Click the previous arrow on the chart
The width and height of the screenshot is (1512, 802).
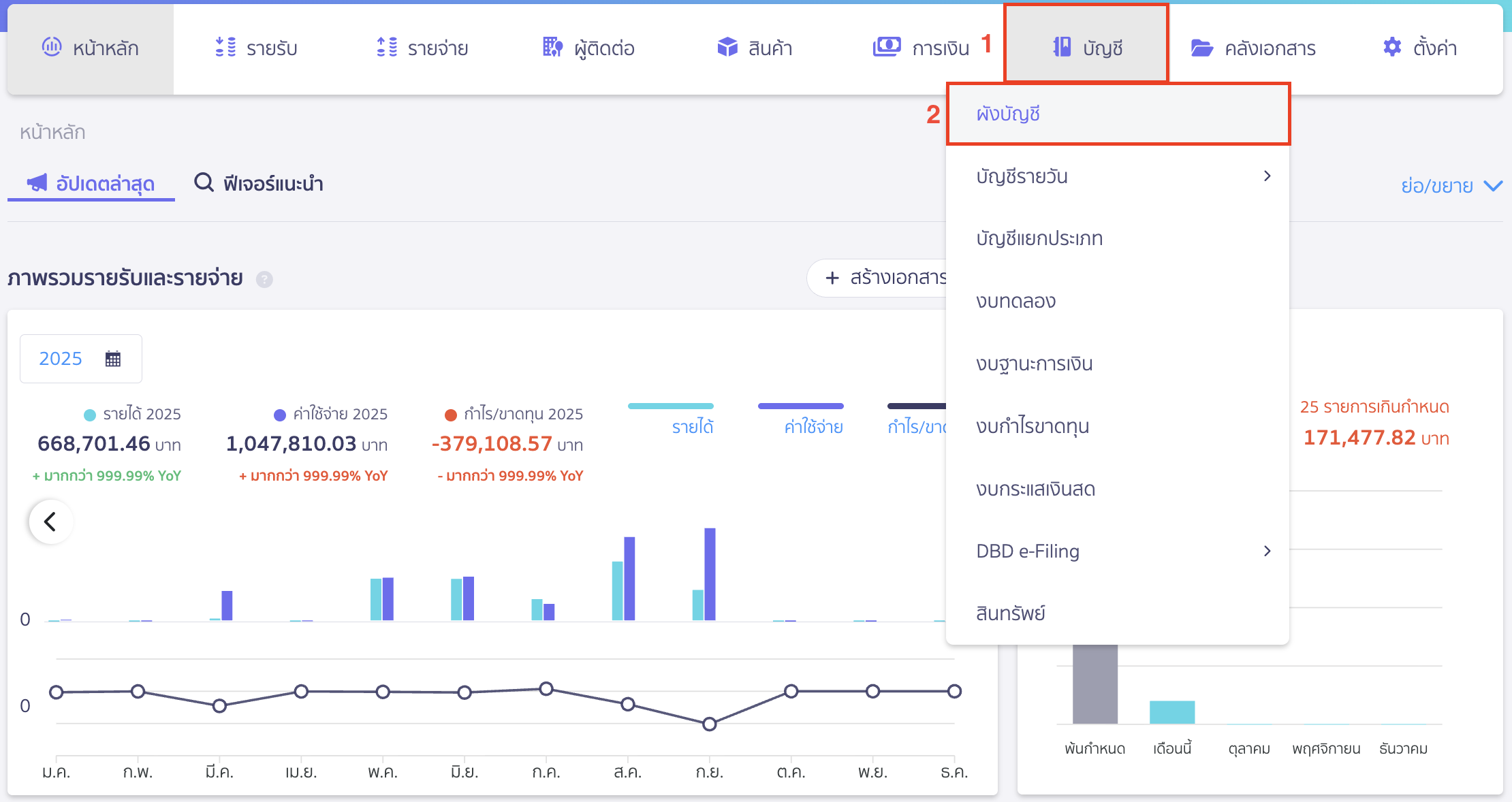[50, 522]
